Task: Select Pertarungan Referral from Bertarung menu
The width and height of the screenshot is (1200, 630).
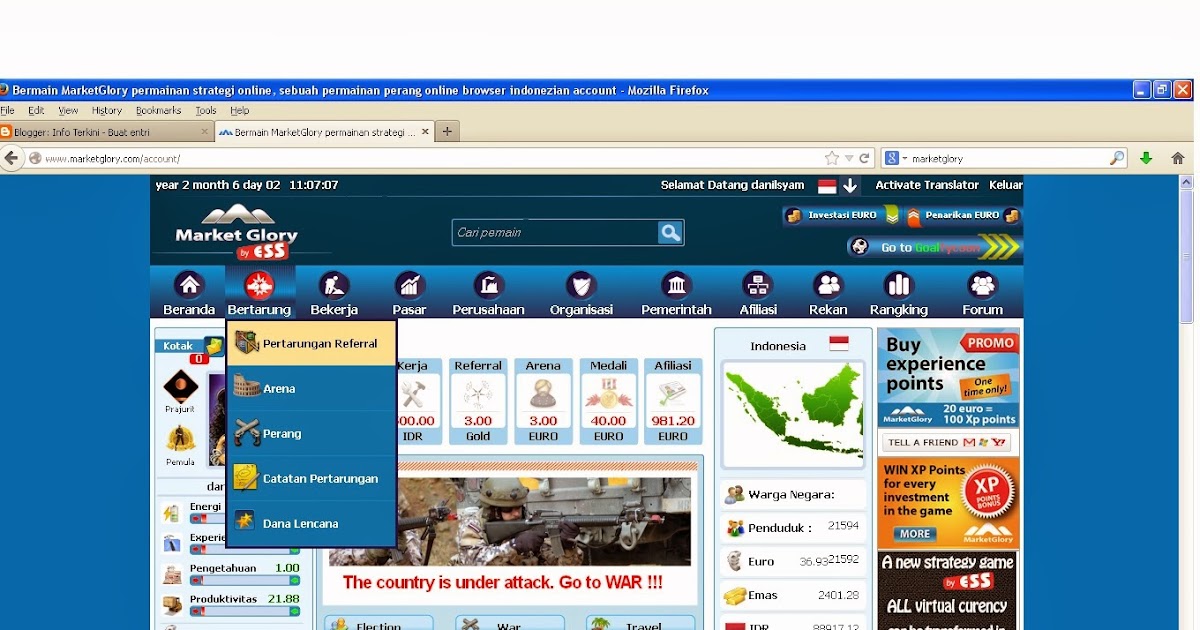Action: coord(312,343)
